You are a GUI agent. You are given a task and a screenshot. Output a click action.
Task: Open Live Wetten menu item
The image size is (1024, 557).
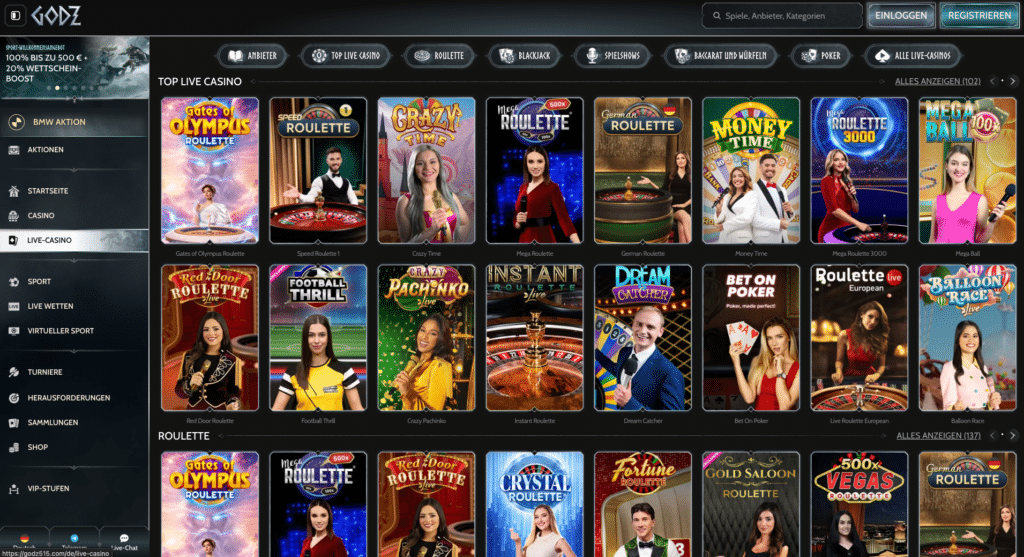(50, 306)
